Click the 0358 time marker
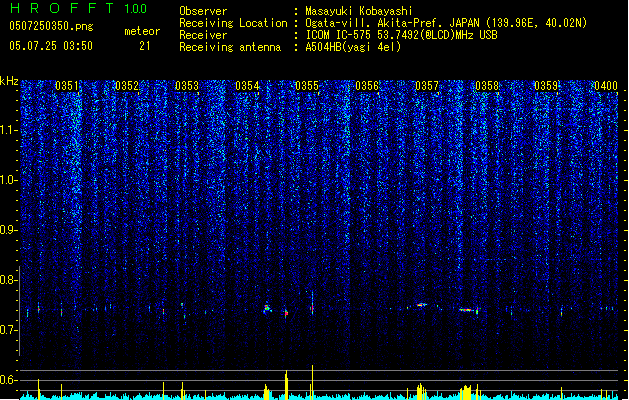This screenshot has width=629, height=400. (x=487, y=86)
